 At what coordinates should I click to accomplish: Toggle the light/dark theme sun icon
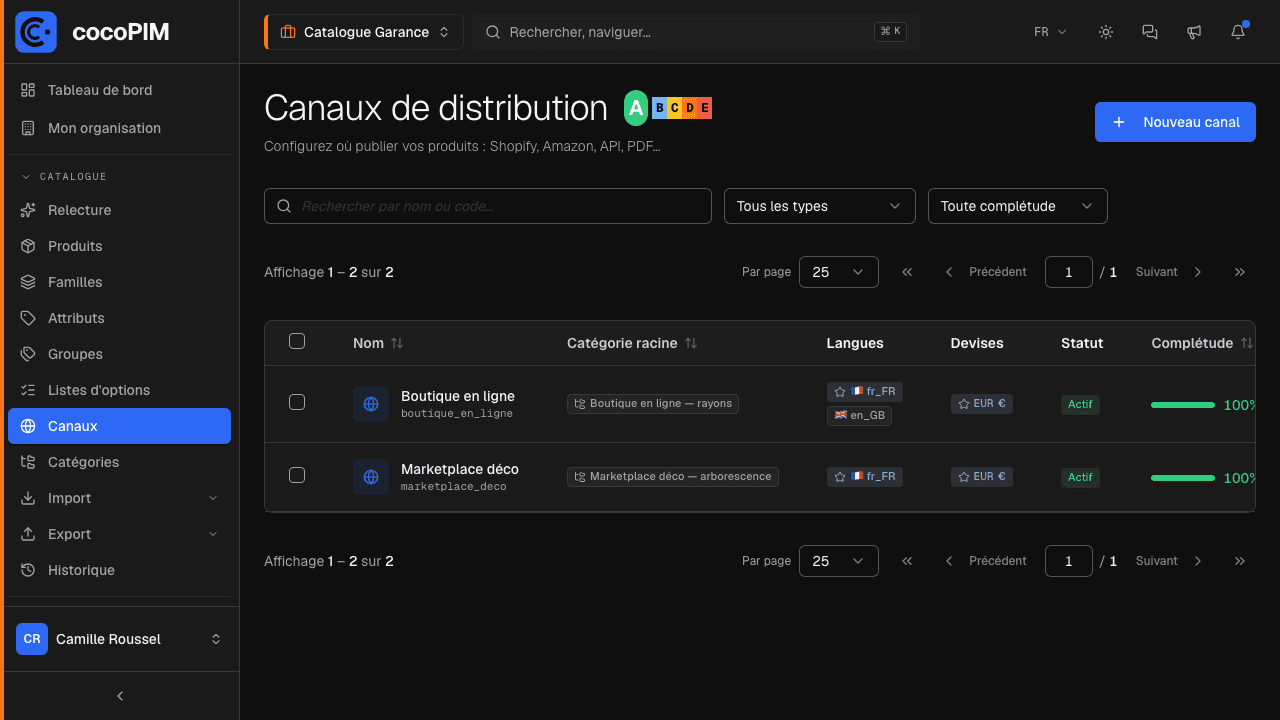point(1106,32)
